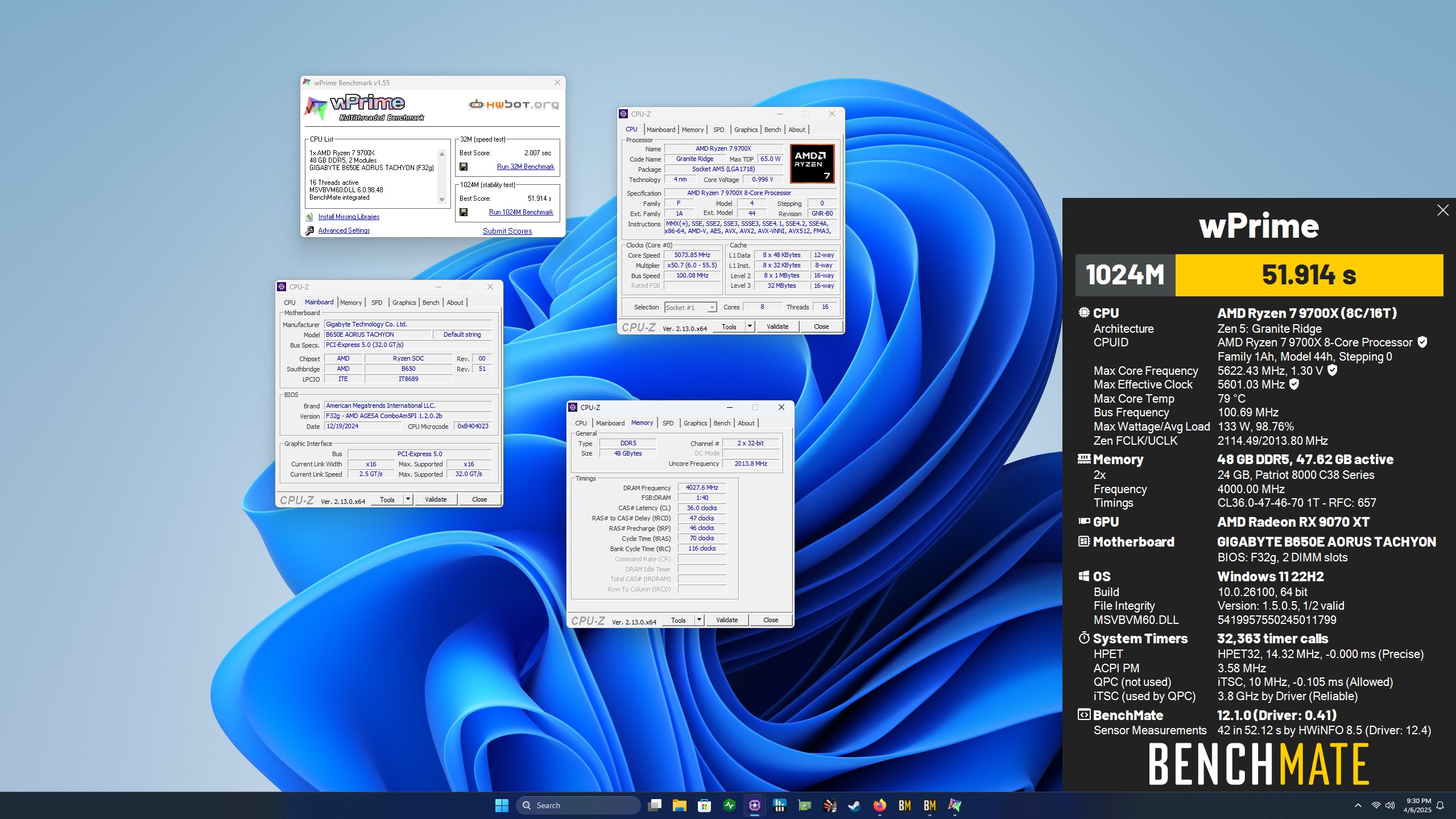Open Microsoft Store from the taskbar
This screenshot has width=1456, height=819.
coord(705,805)
